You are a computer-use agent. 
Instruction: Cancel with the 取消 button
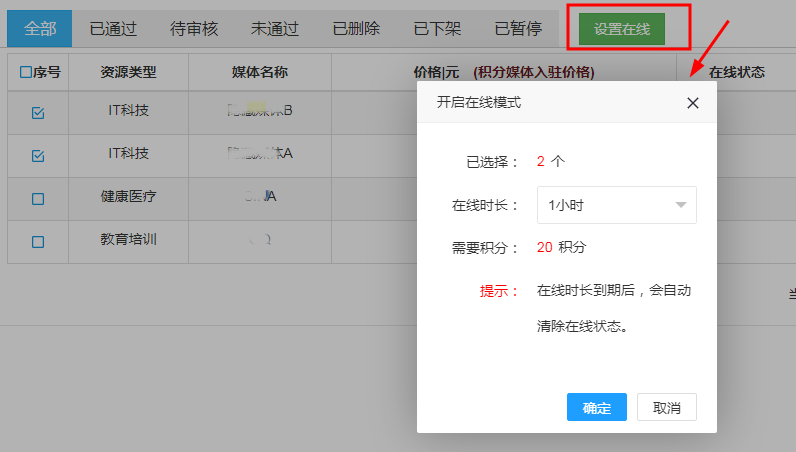(667, 407)
